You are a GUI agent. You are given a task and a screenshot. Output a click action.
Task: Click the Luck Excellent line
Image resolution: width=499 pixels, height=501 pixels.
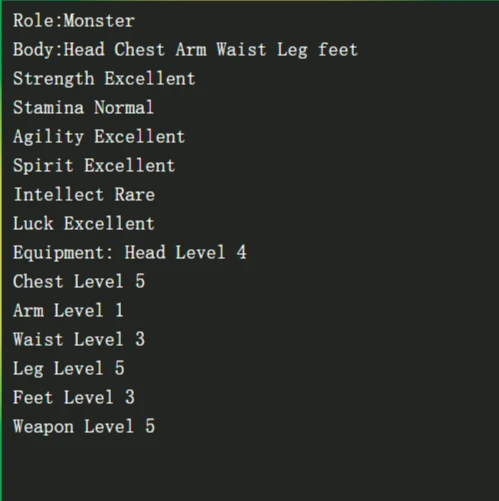pyautogui.click(x=84, y=223)
